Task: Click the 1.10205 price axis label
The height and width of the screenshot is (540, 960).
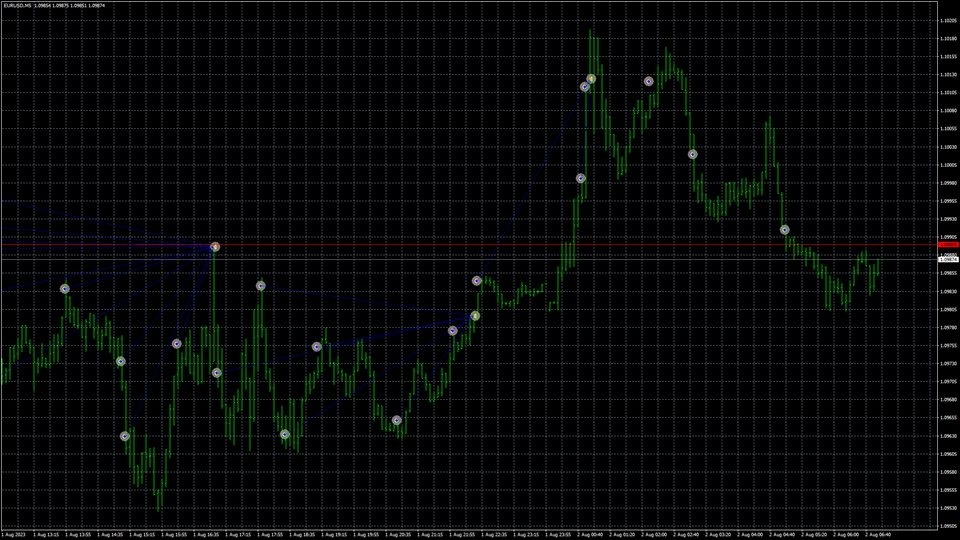Action: point(948,21)
